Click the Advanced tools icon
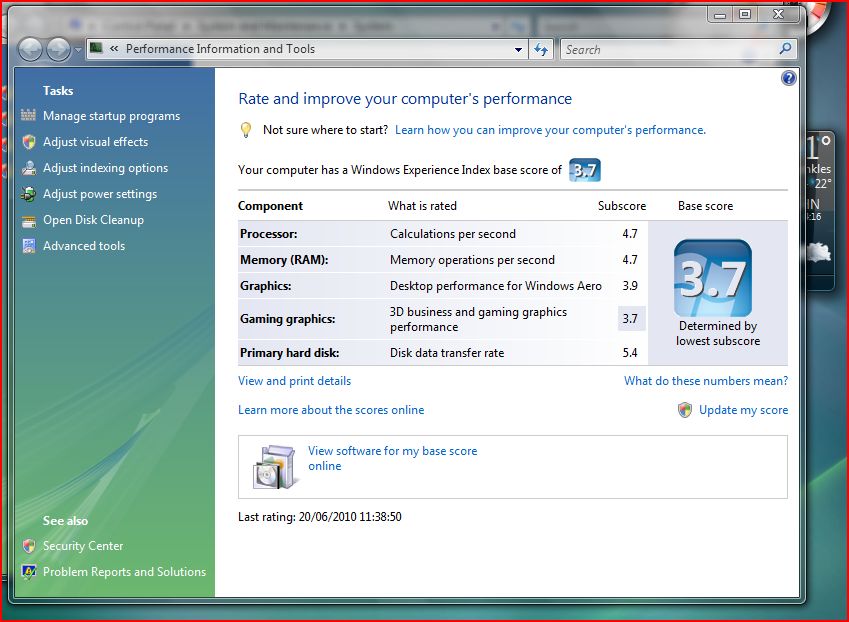This screenshot has width=849, height=622. [x=29, y=246]
